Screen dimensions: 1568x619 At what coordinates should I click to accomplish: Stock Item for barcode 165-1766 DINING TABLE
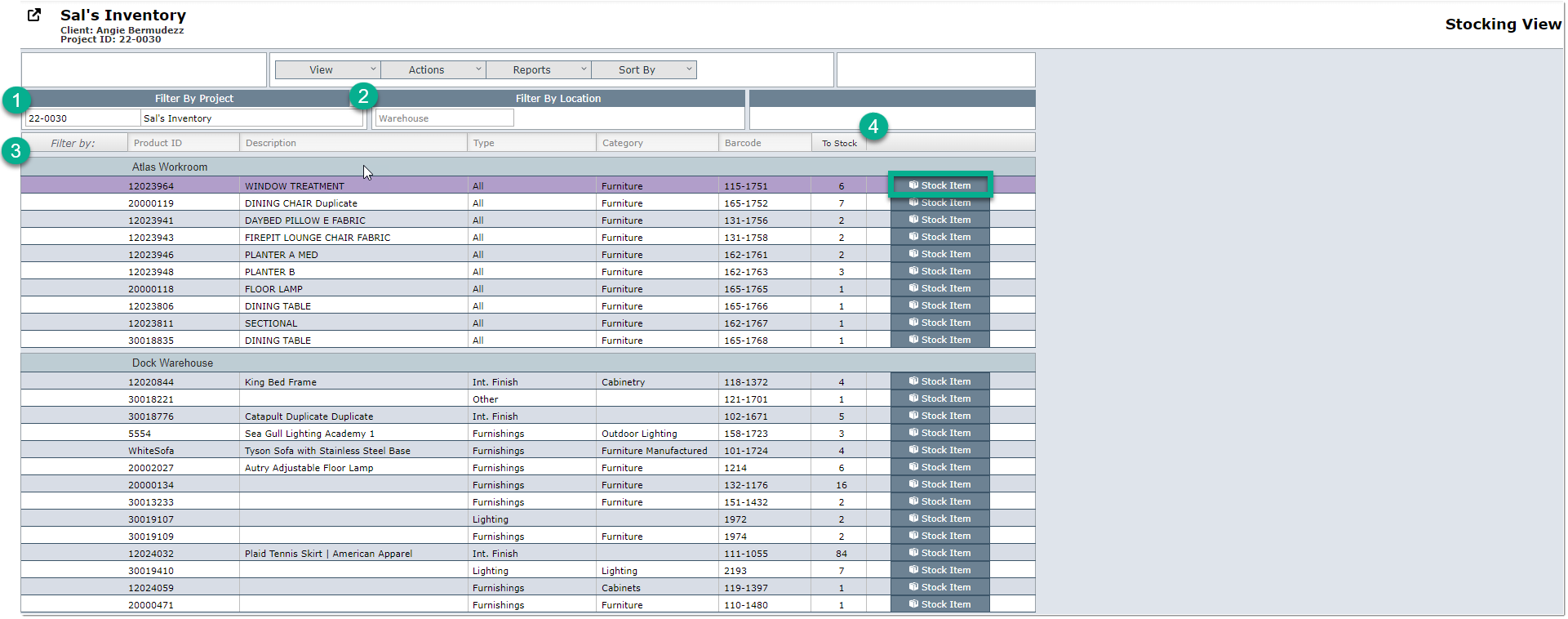[x=940, y=305]
